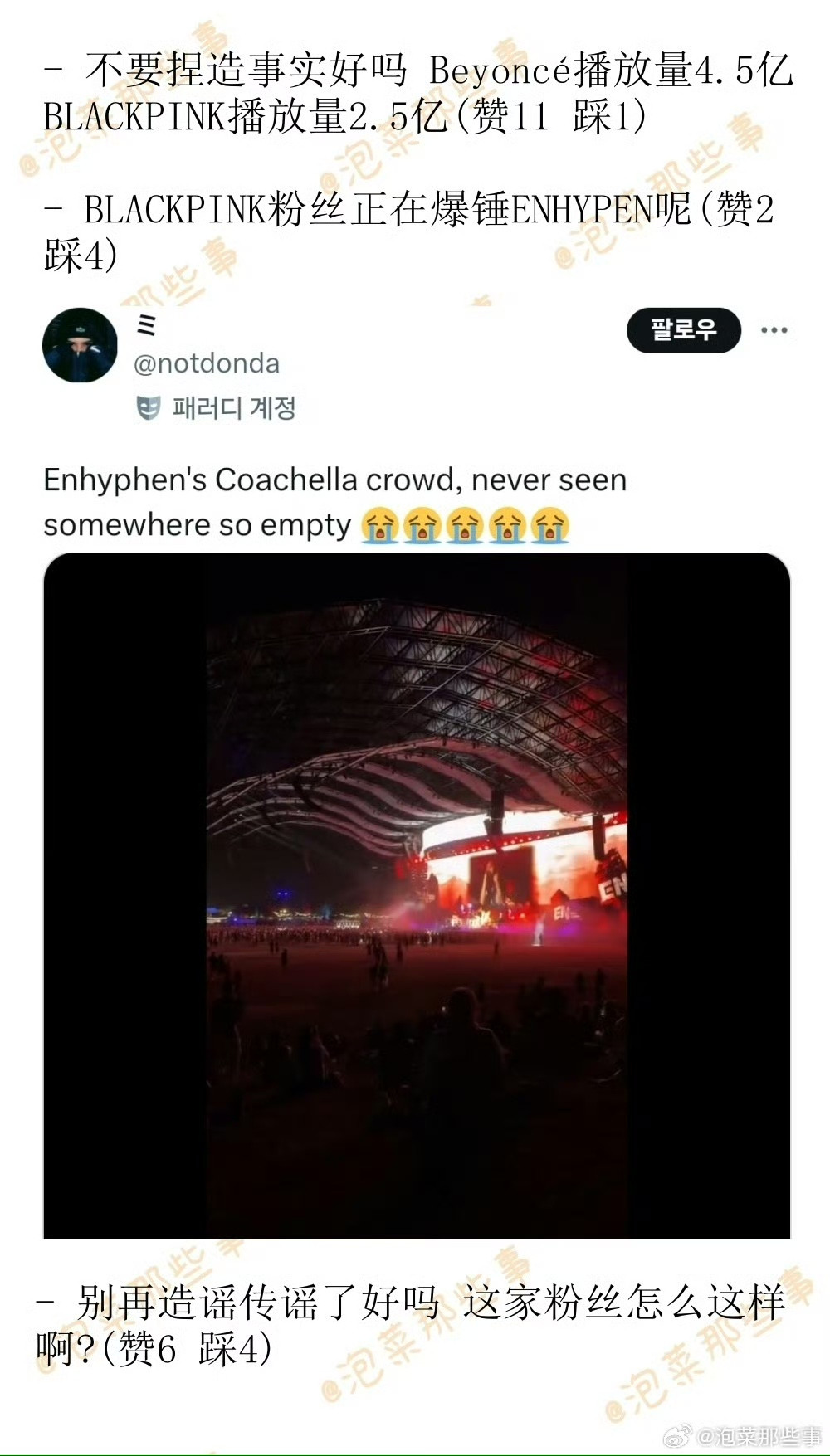
Task: Click the last crying emoji
Action: pyautogui.click(x=549, y=526)
